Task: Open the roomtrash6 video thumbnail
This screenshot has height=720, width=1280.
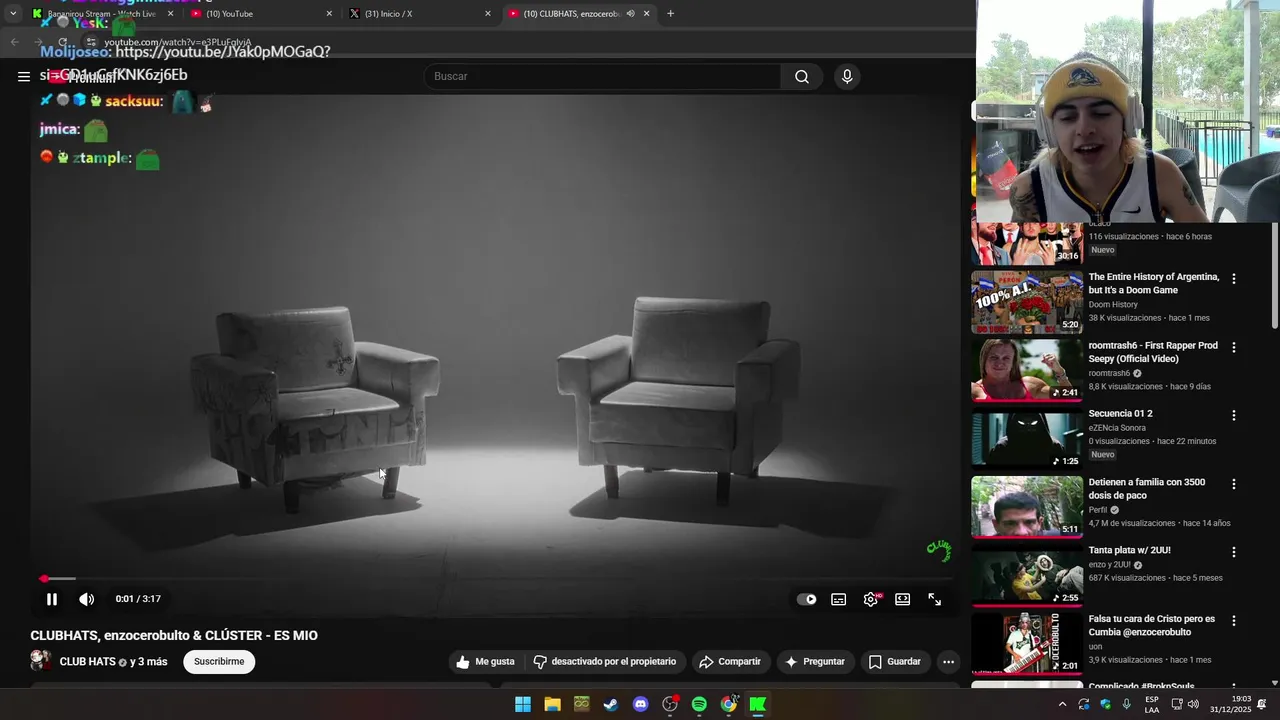Action: 1027,370
